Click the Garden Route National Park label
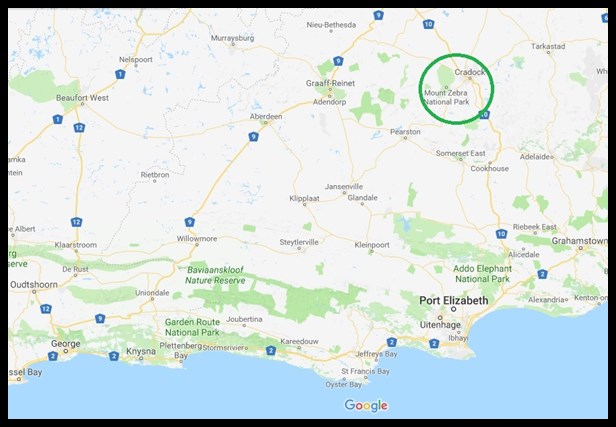Image resolution: width=616 pixels, height=427 pixels. click(x=192, y=327)
